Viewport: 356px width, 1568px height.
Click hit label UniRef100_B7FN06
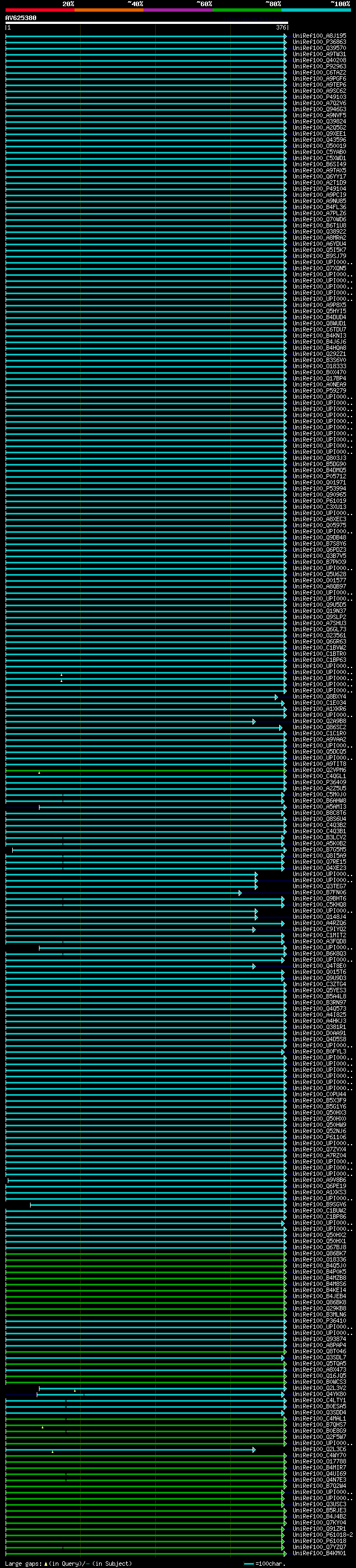[x=319, y=893]
